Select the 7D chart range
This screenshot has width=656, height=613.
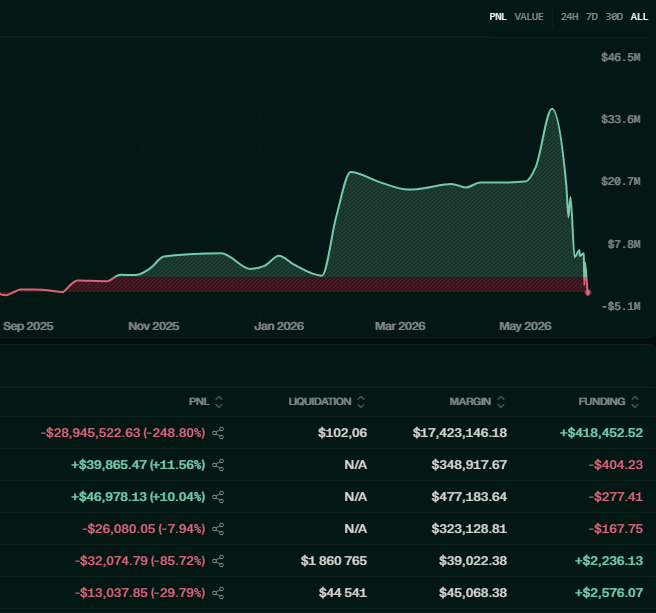tap(592, 17)
